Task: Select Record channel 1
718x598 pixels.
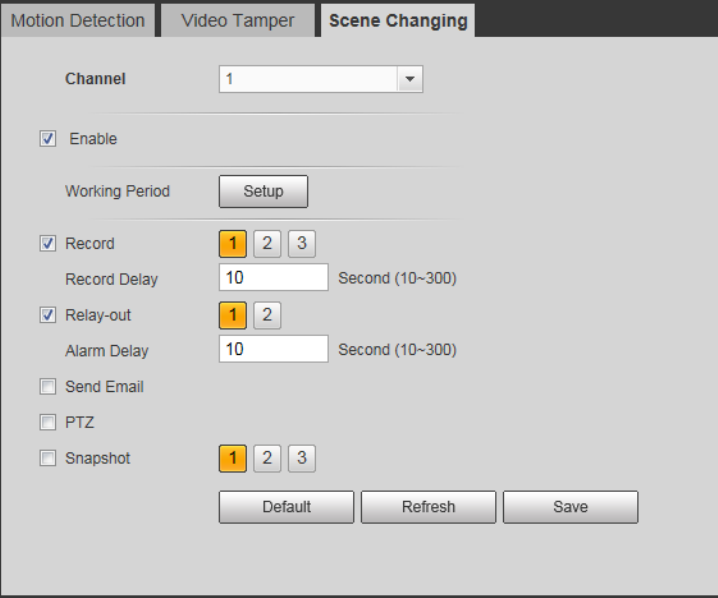Action: [x=233, y=244]
